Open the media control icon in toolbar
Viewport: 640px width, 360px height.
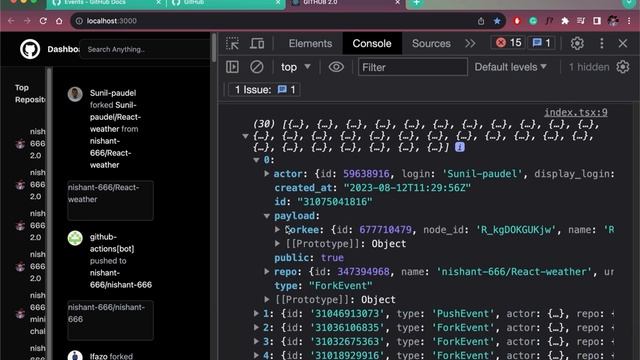click(x=581, y=21)
